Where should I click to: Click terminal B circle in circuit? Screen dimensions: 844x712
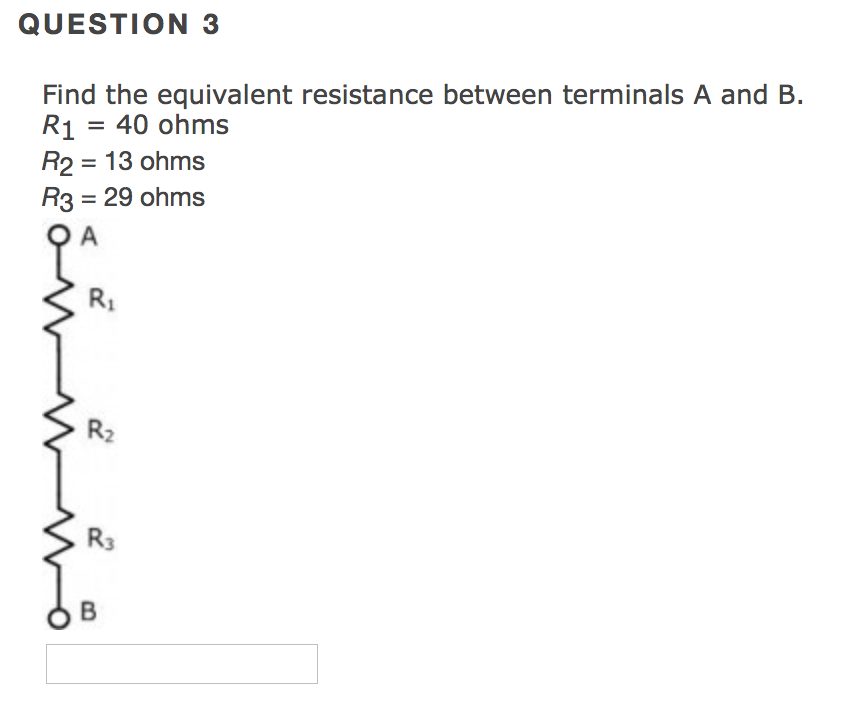pyautogui.click(x=59, y=618)
